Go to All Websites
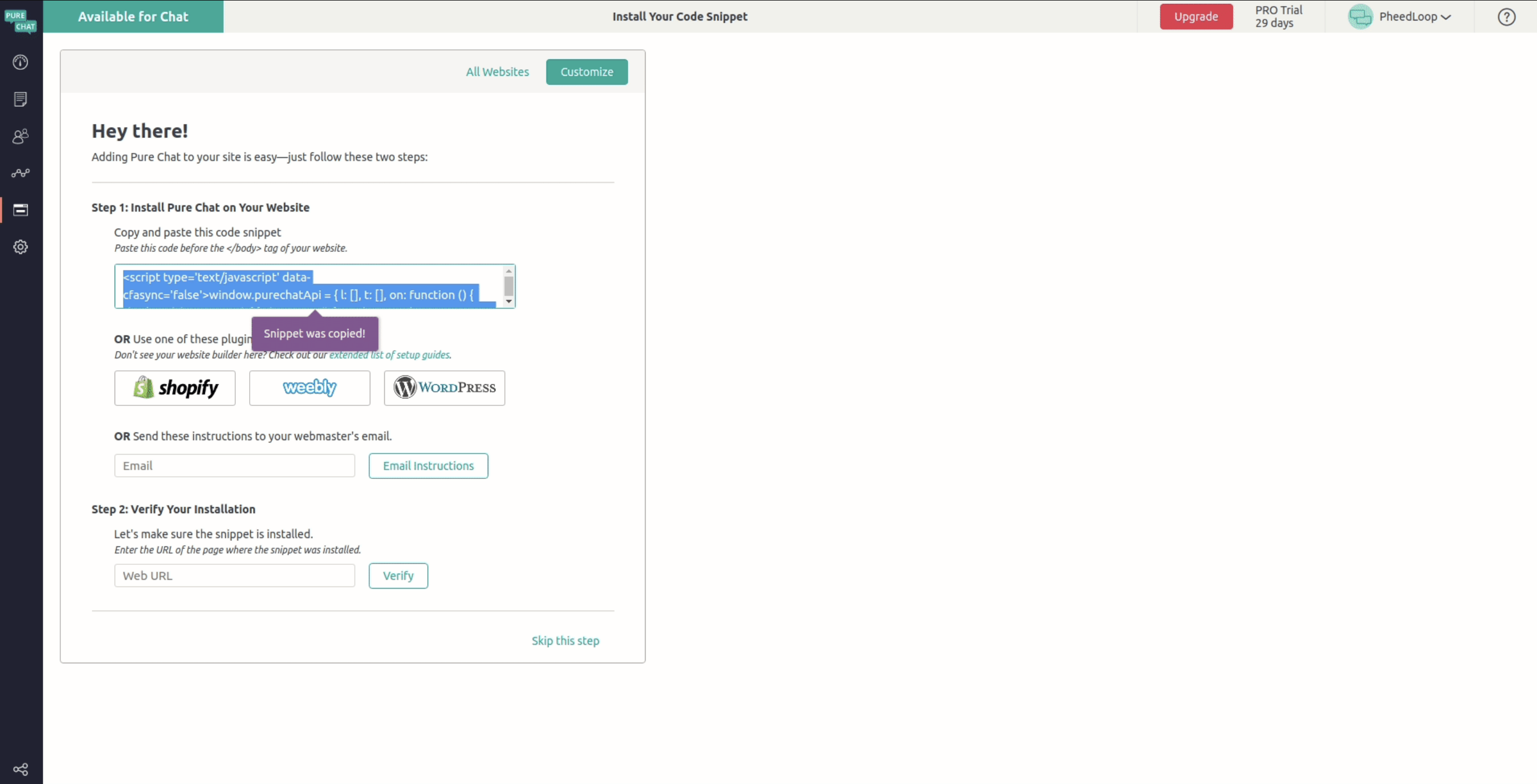 497,71
